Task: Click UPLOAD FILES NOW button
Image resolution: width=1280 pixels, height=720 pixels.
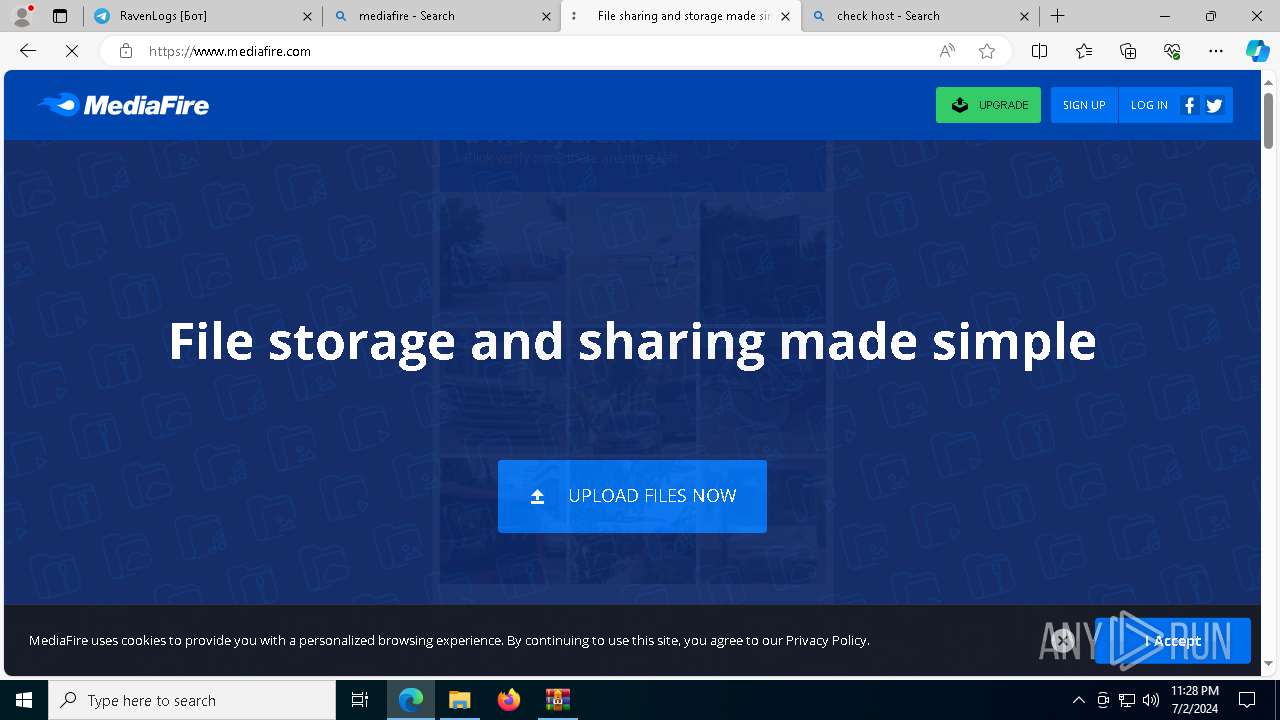Action: [x=632, y=496]
